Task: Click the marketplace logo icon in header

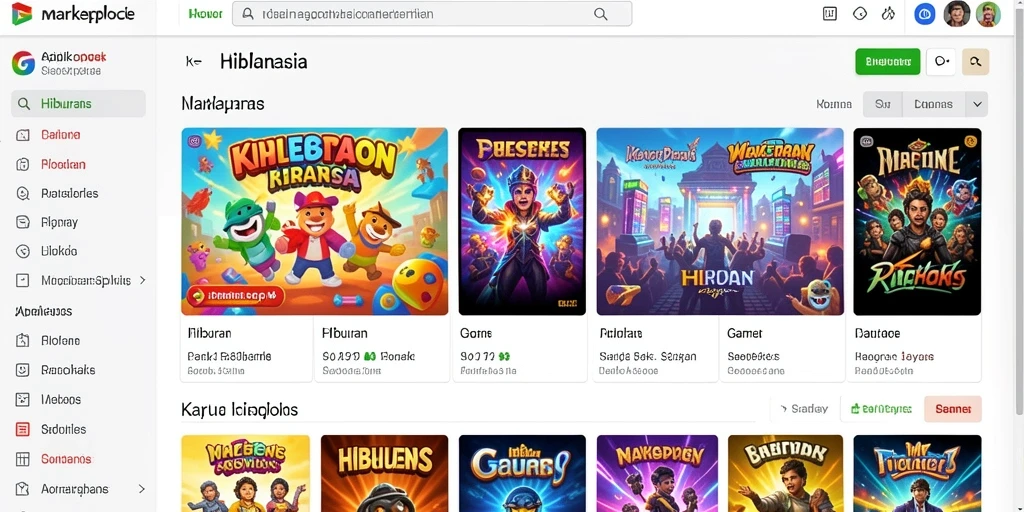Action: coord(22,14)
